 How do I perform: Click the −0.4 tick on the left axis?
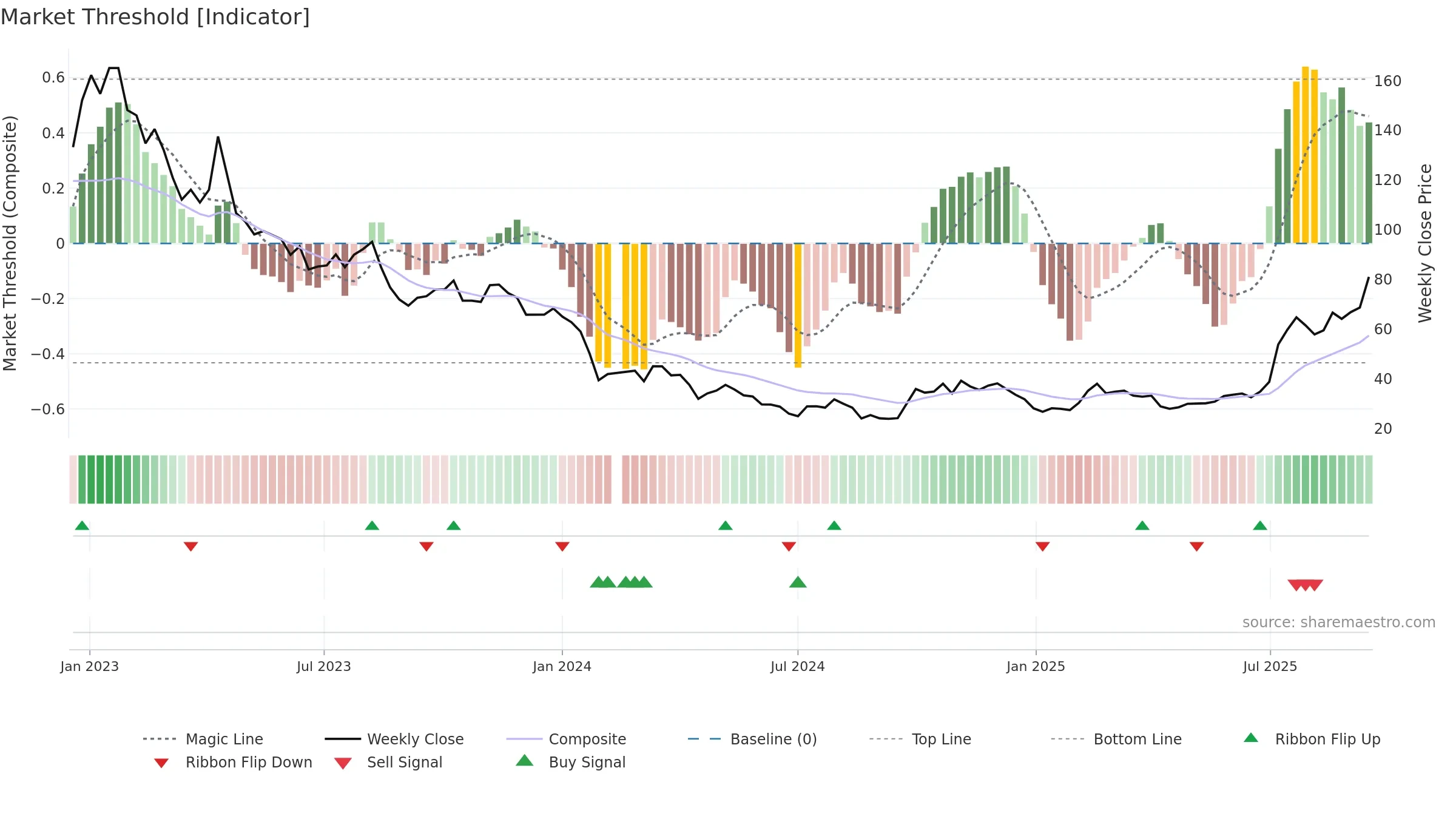[48, 354]
